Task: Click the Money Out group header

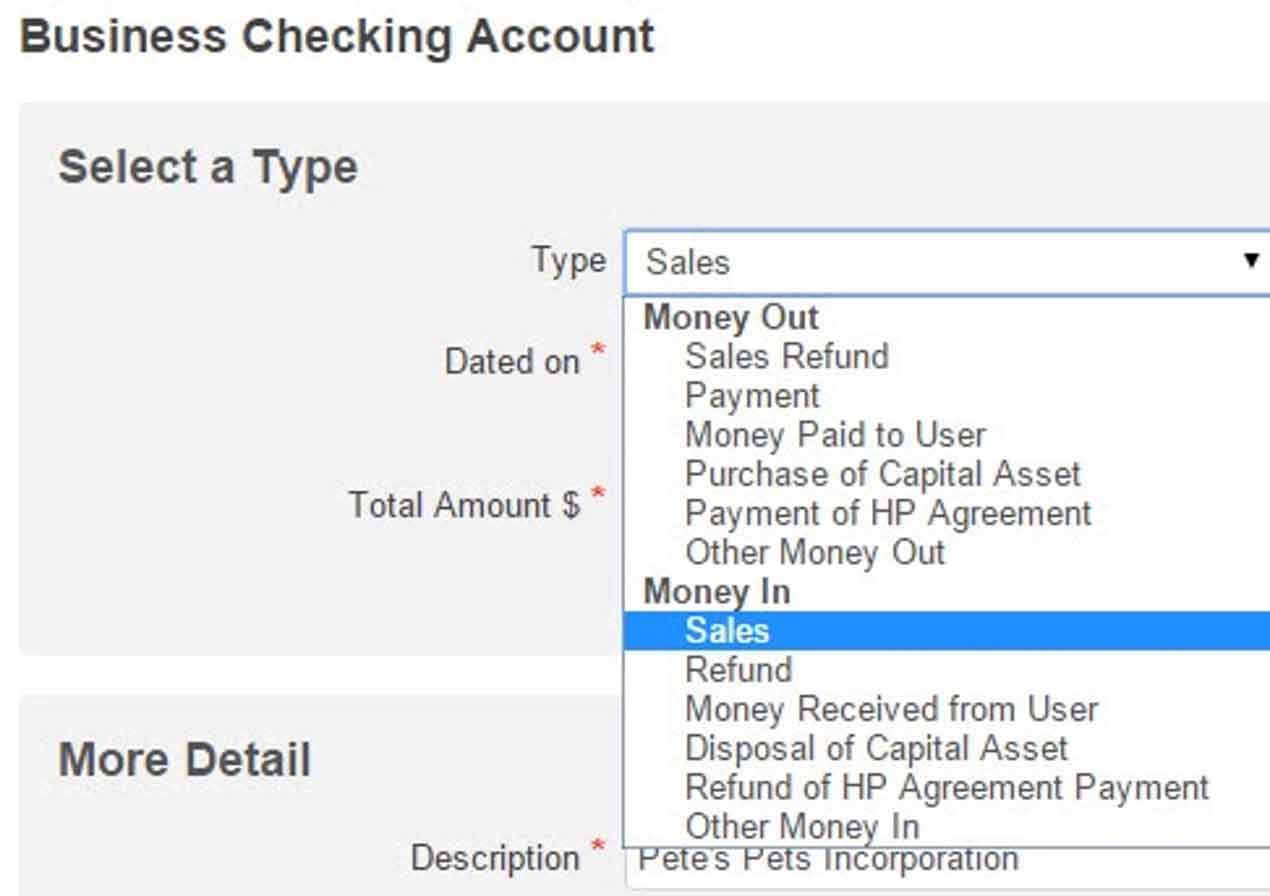Action: tap(731, 318)
